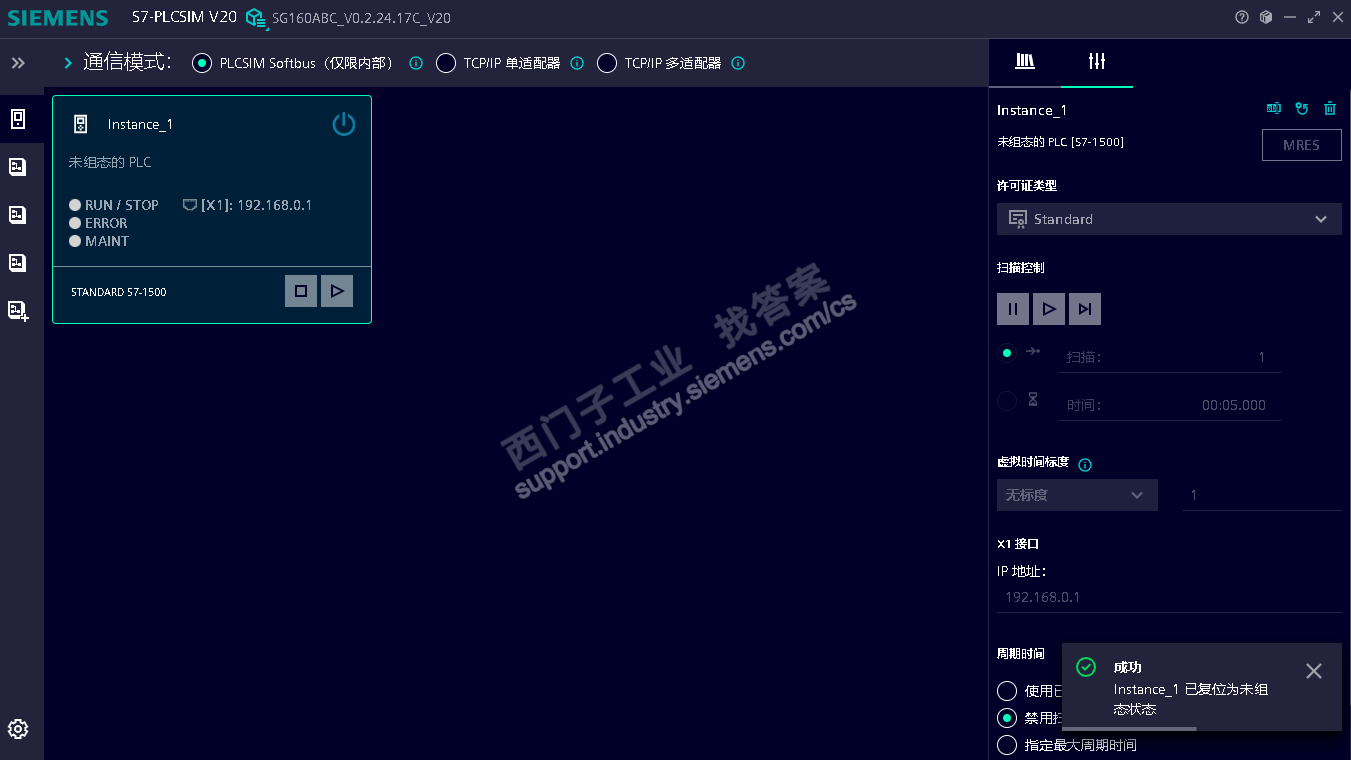Select the first 周期时间 radio 使用已…

(x=1007, y=691)
